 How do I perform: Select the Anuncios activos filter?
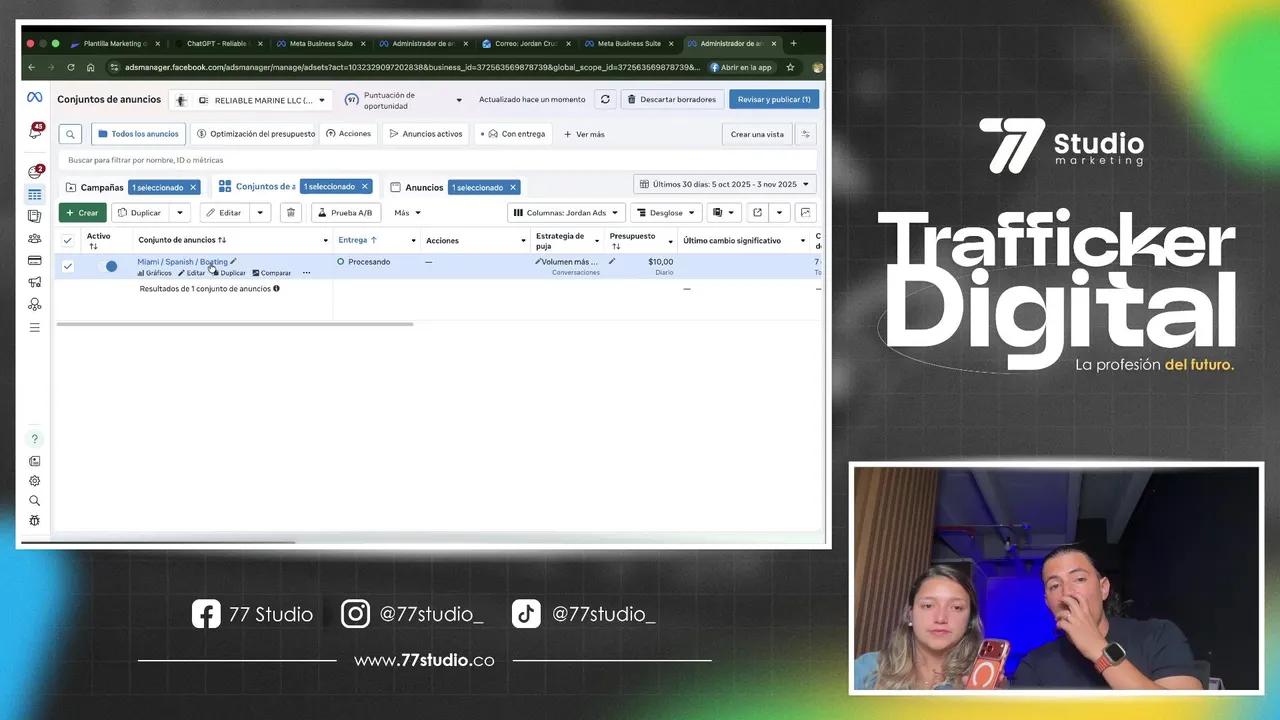tap(424, 134)
